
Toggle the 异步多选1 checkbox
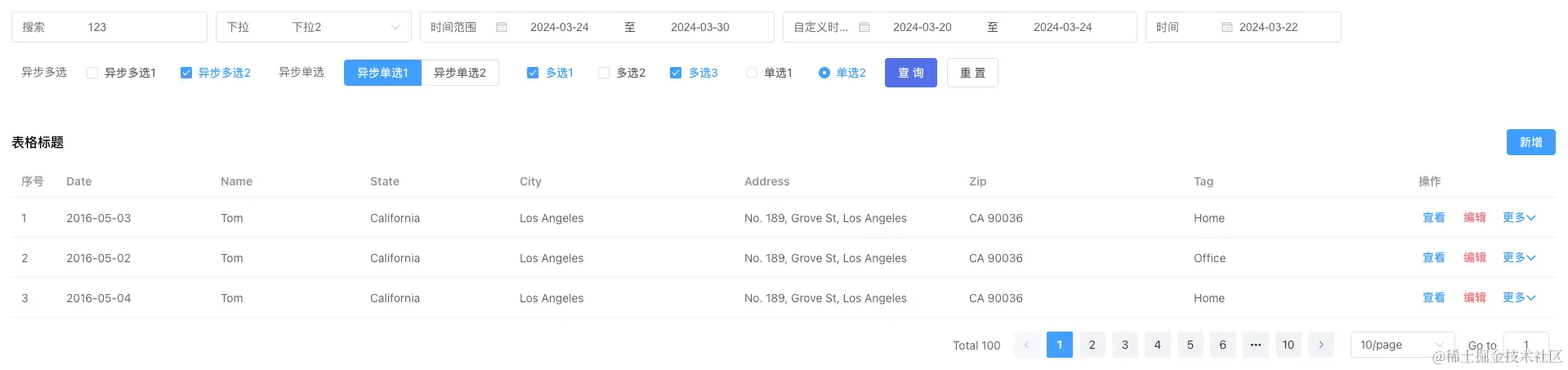[92, 73]
